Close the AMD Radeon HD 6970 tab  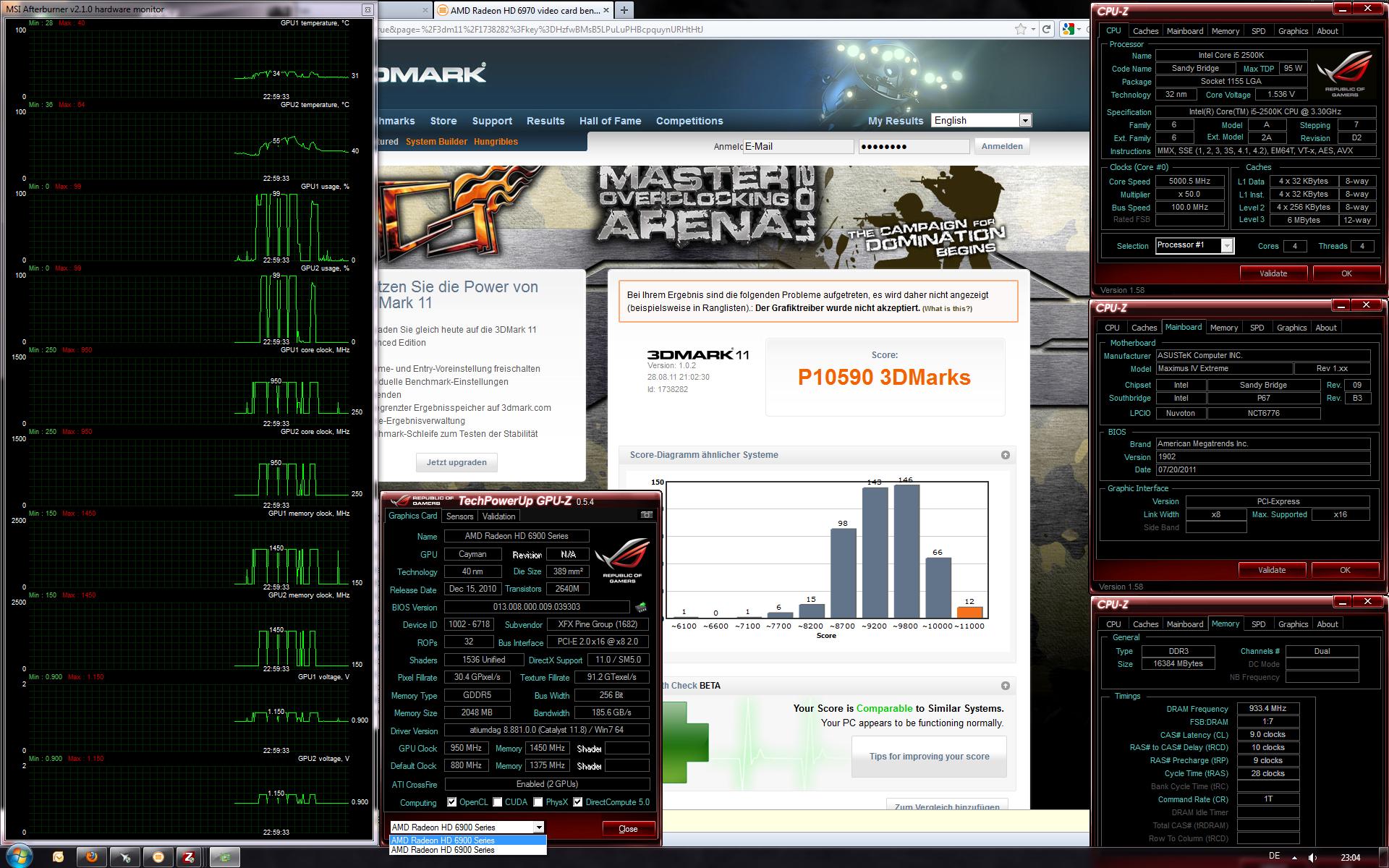click(x=606, y=10)
